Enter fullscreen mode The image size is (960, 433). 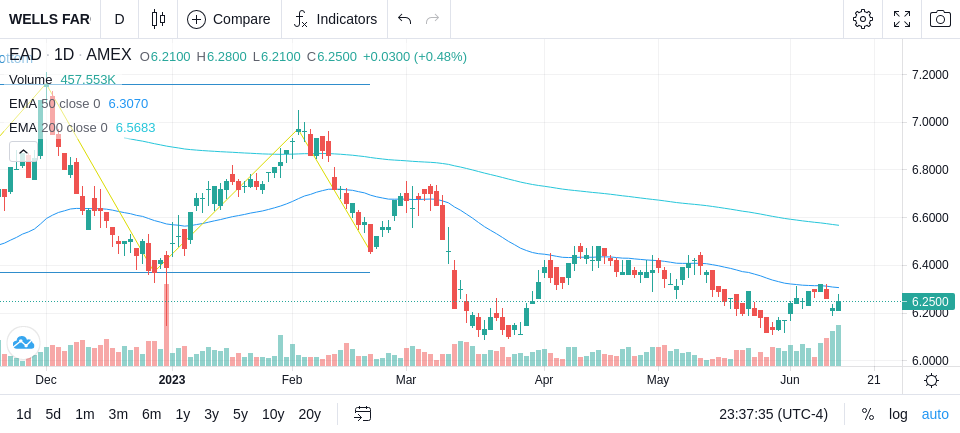tap(902, 19)
